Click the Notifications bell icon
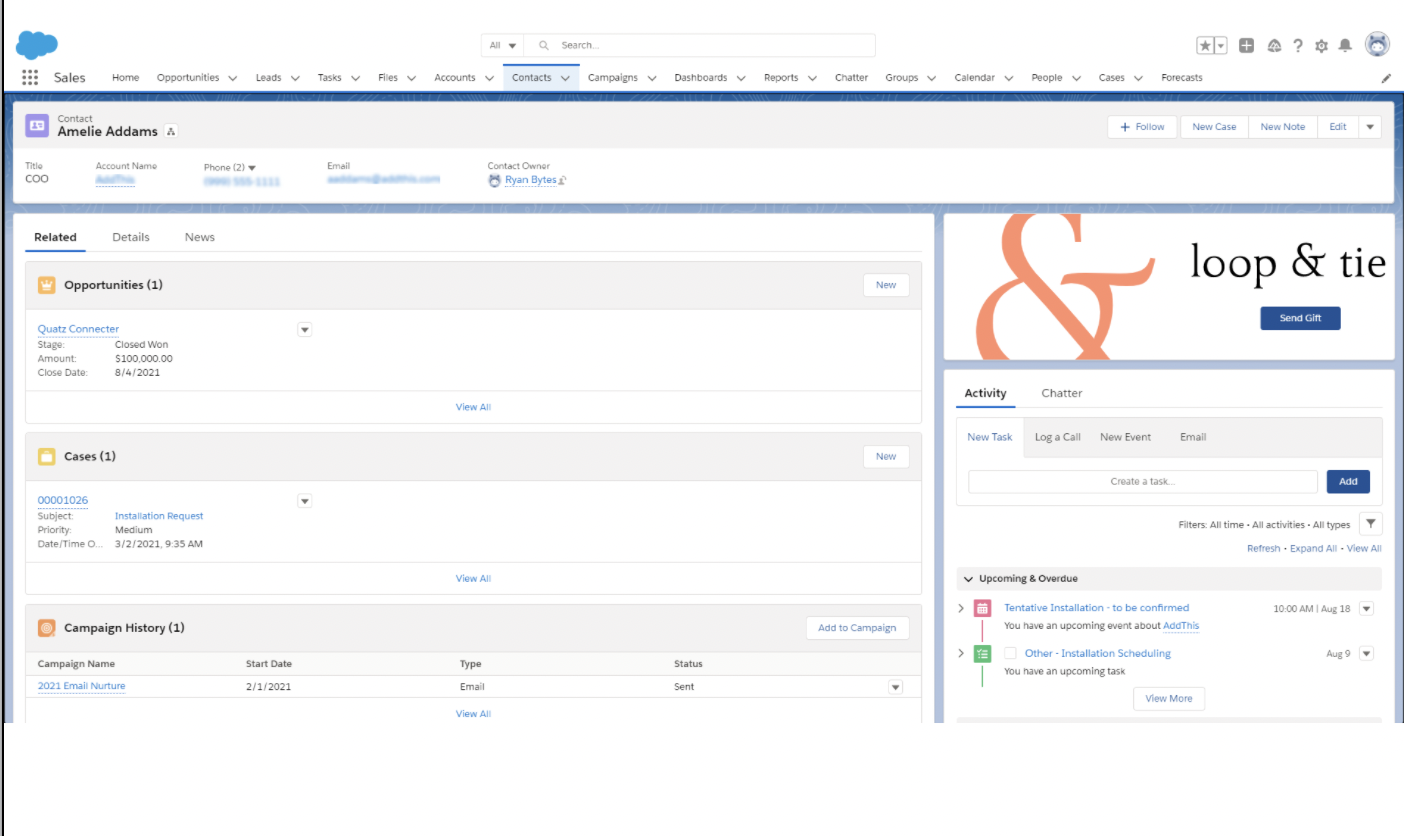Image resolution: width=1404 pixels, height=836 pixels. tap(1345, 46)
